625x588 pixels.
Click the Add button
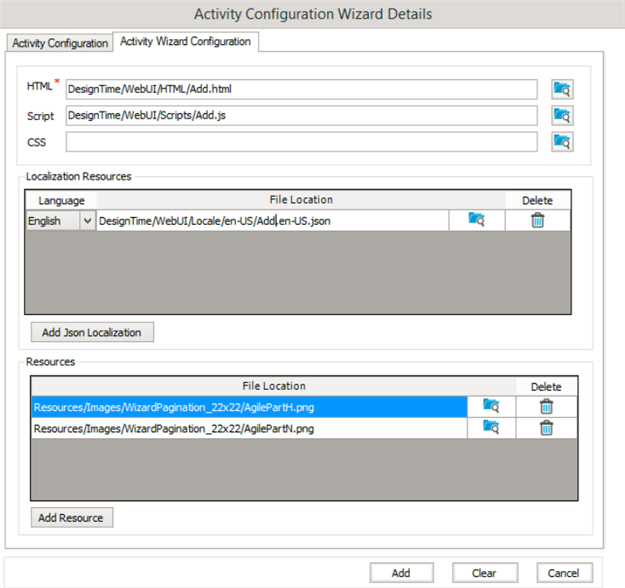(x=401, y=573)
